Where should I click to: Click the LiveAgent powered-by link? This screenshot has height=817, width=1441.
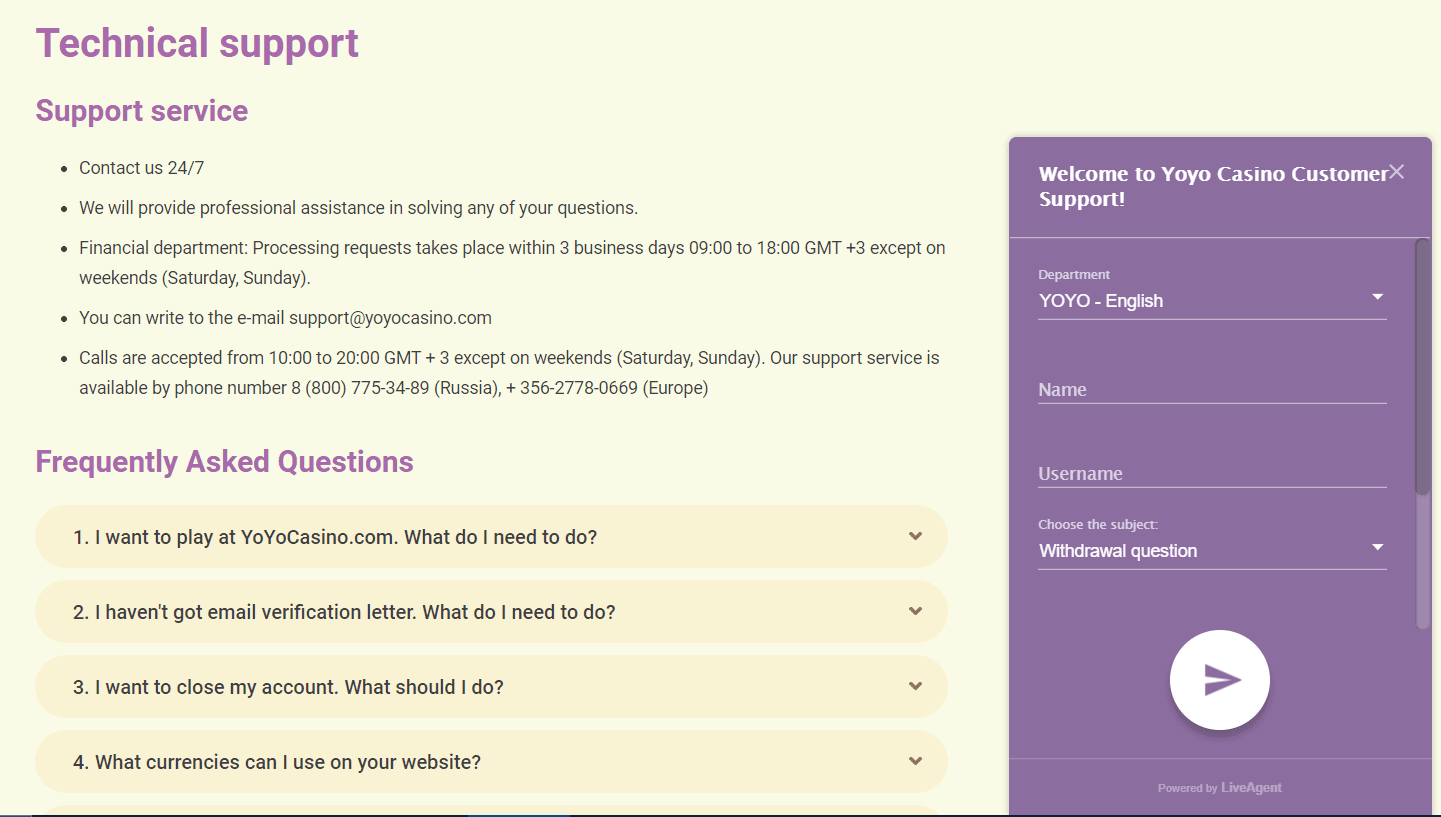(1250, 788)
